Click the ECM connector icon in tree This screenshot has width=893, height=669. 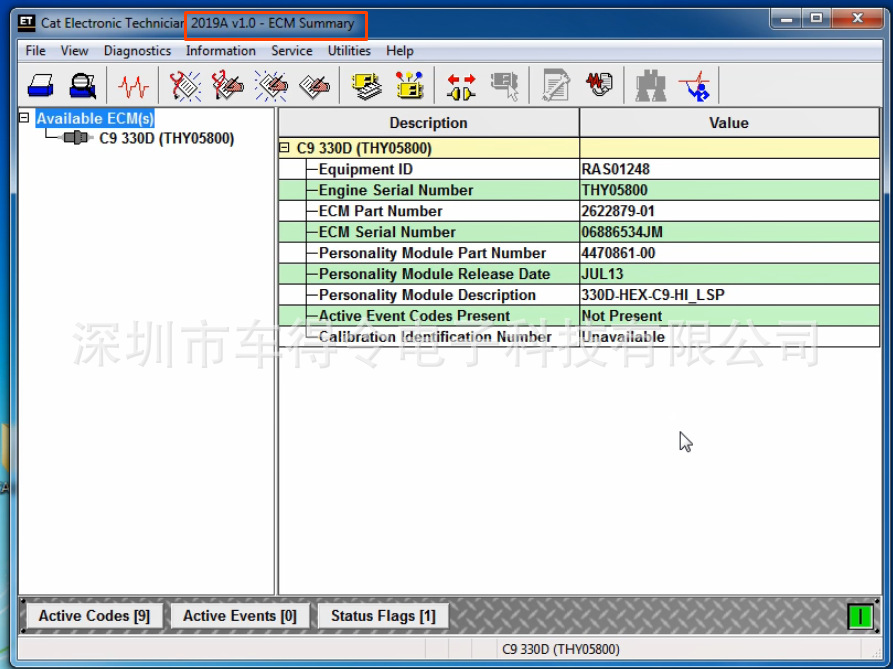click(x=76, y=138)
